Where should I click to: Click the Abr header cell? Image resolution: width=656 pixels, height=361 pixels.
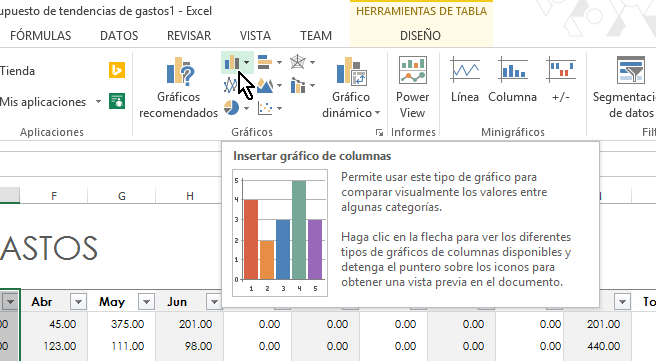54,302
